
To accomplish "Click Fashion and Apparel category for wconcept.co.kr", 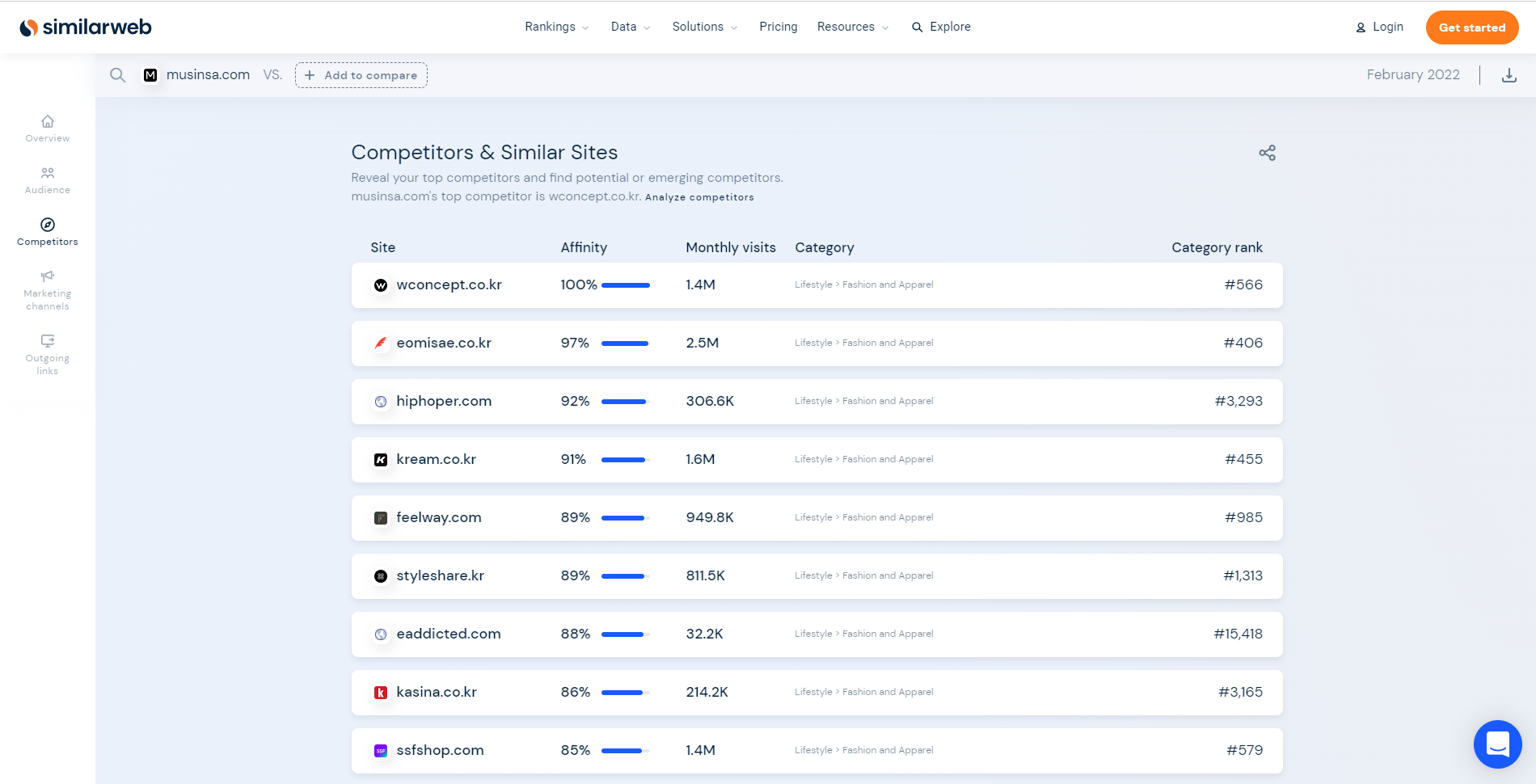I will [x=888, y=285].
